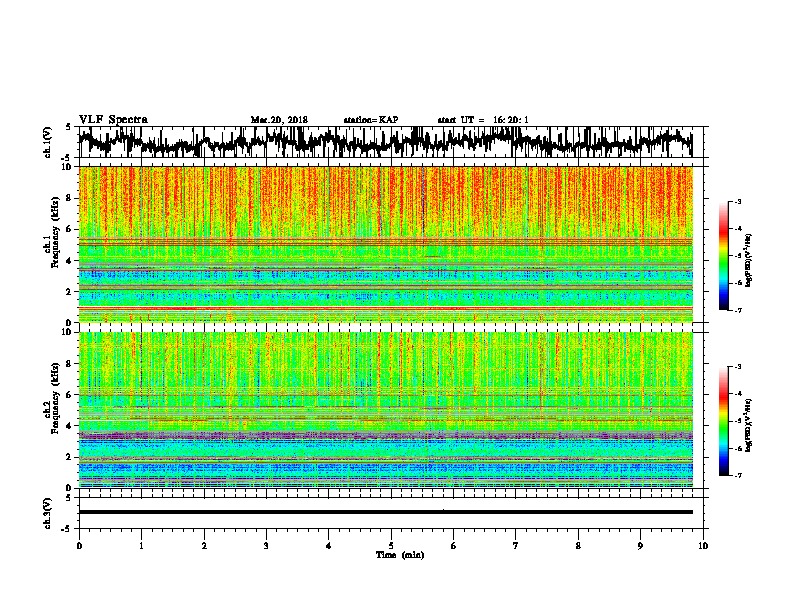The width and height of the screenshot is (792, 612).
Task: Click the 4 kHz tick on ch.1 spectrogram
Action: coord(69,261)
